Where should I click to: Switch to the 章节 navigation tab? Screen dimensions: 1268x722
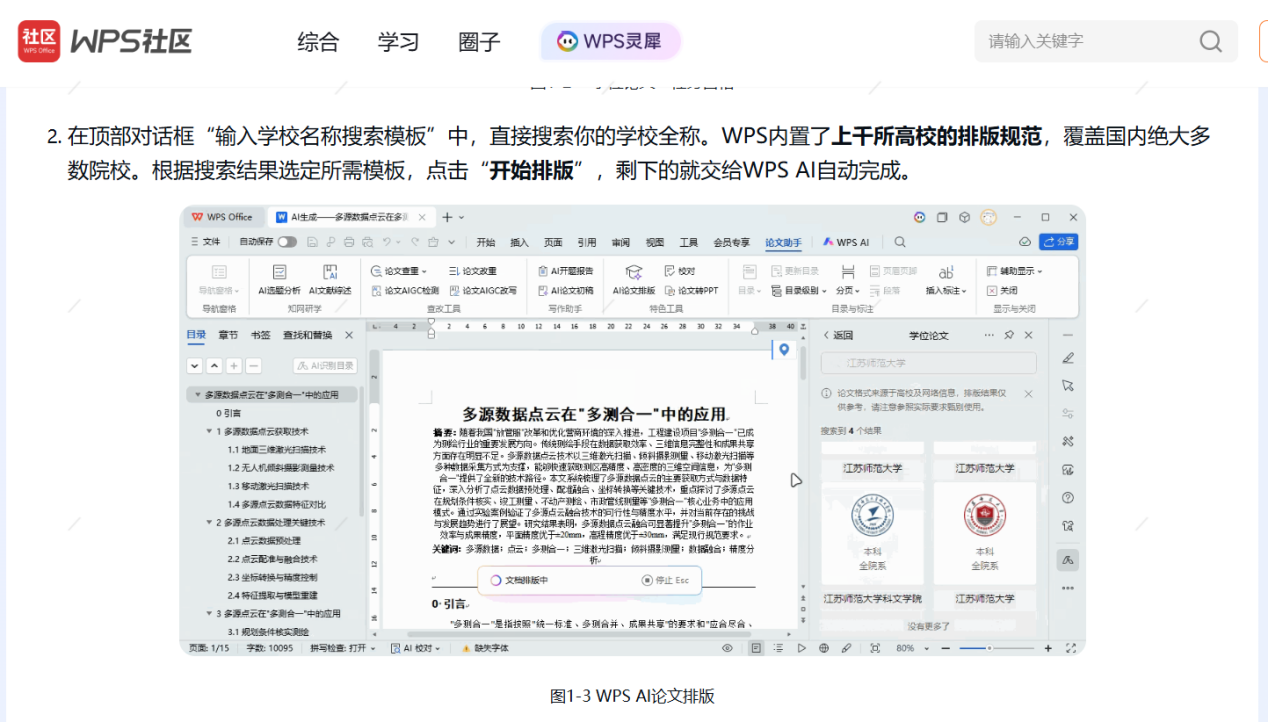pyautogui.click(x=228, y=335)
